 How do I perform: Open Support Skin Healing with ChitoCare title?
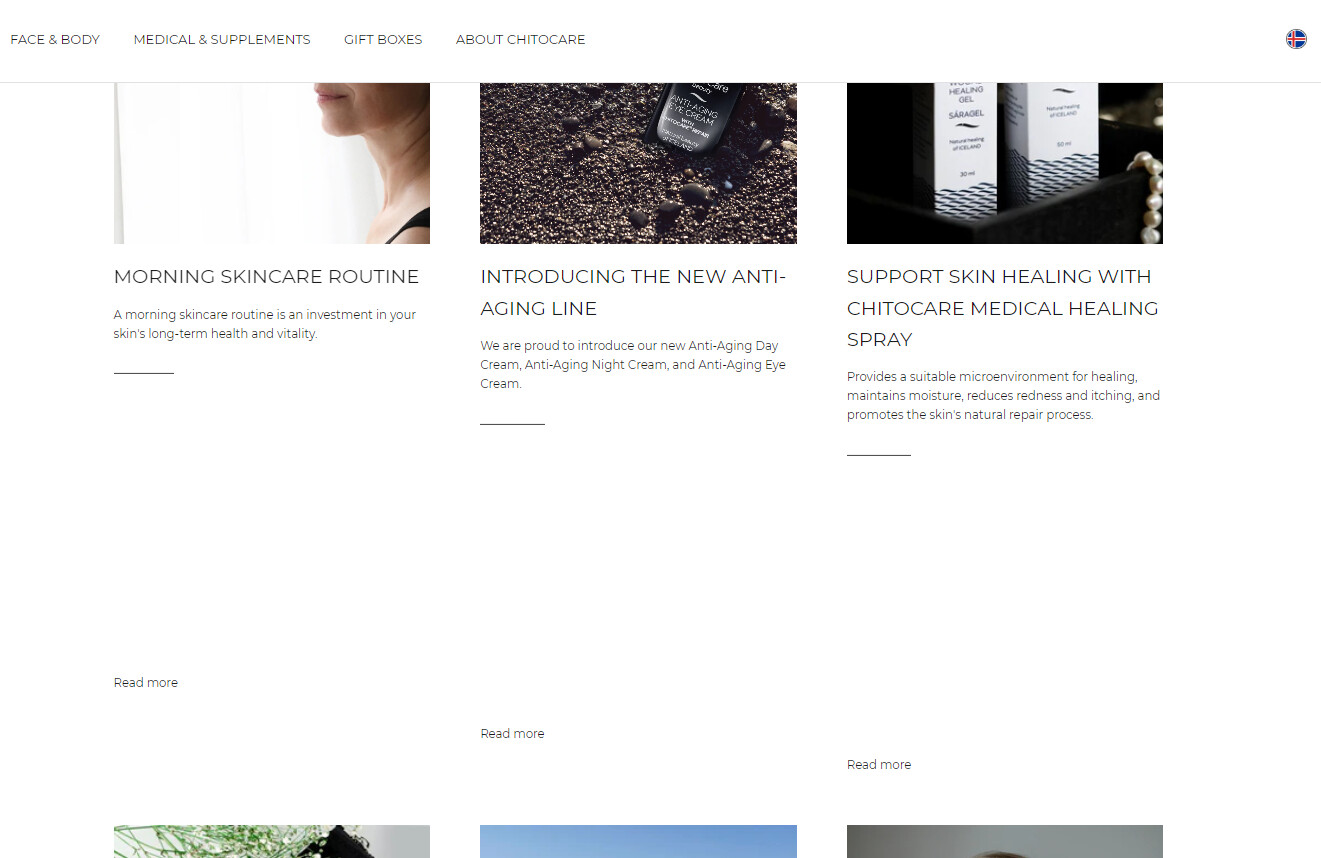point(1002,308)
